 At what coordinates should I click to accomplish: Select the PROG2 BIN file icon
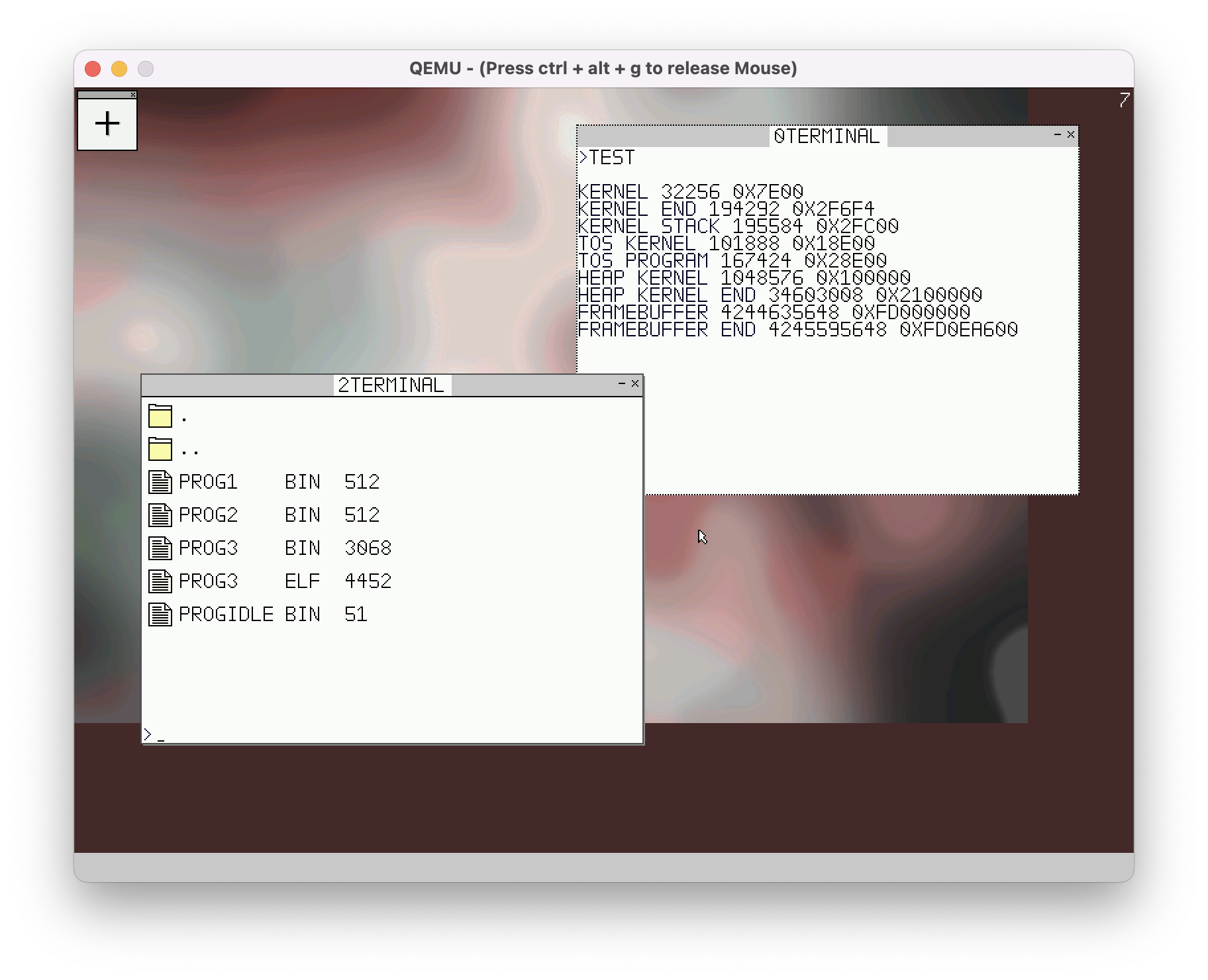click(160, 515)
